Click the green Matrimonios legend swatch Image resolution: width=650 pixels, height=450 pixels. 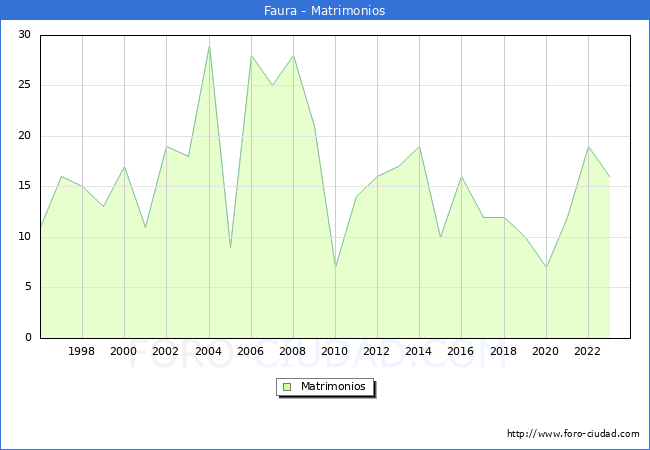(x=287, y=387)
